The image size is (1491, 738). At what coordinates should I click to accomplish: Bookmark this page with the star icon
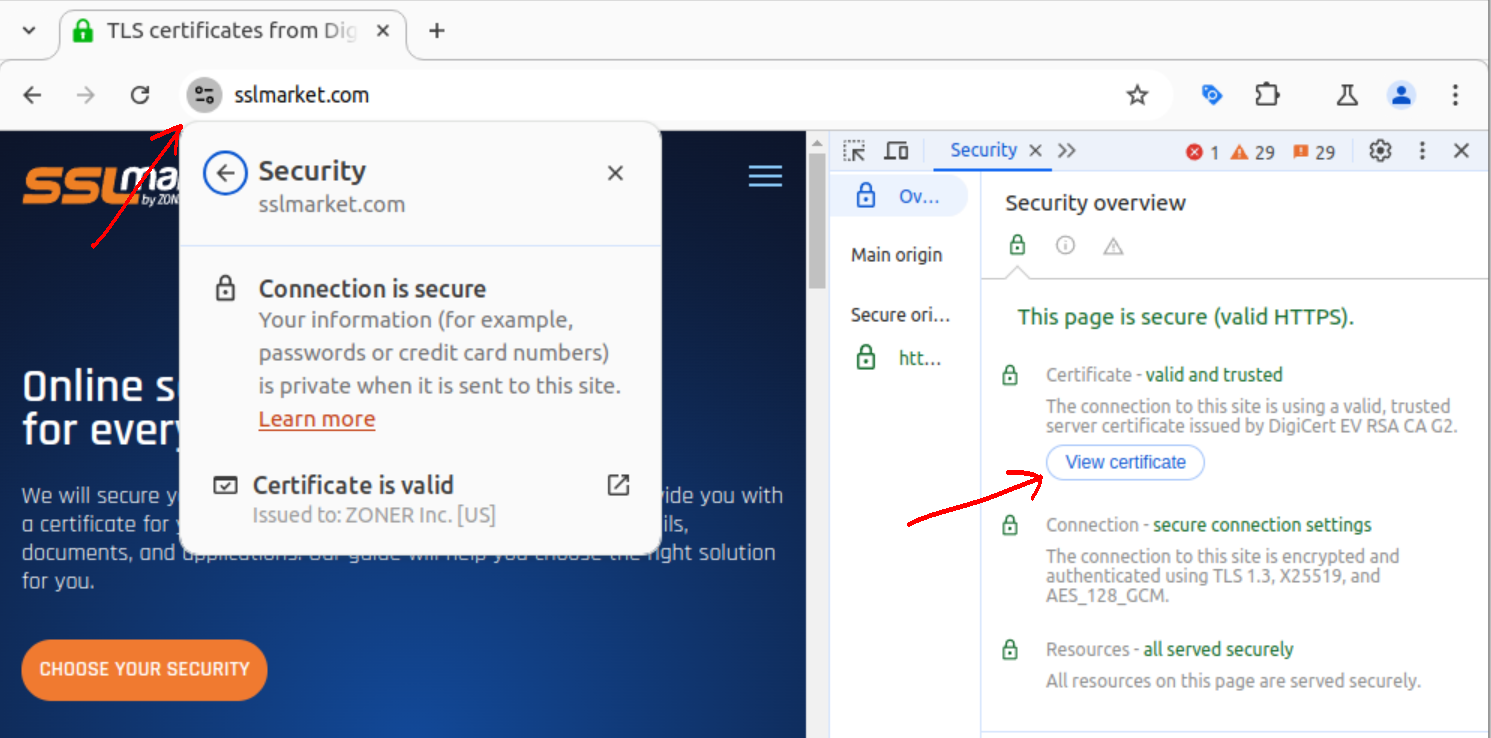[1137, 95]
